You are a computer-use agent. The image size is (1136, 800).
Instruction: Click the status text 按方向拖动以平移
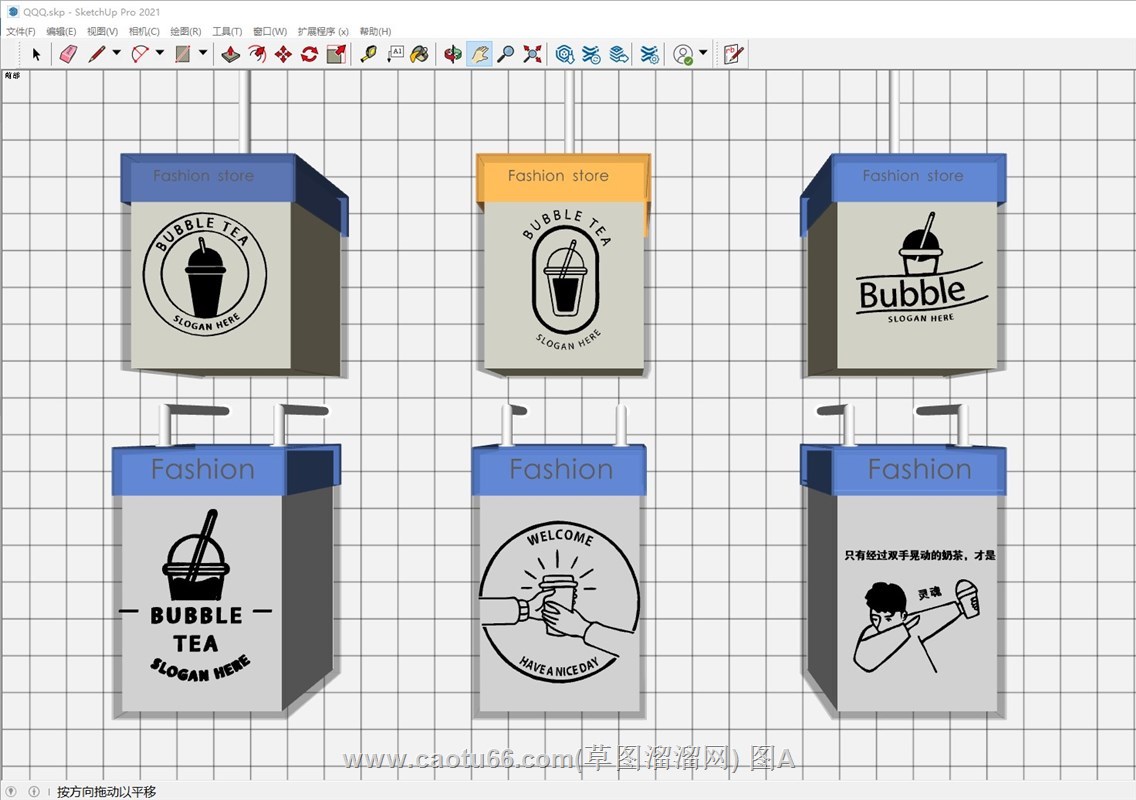(106, 791)
